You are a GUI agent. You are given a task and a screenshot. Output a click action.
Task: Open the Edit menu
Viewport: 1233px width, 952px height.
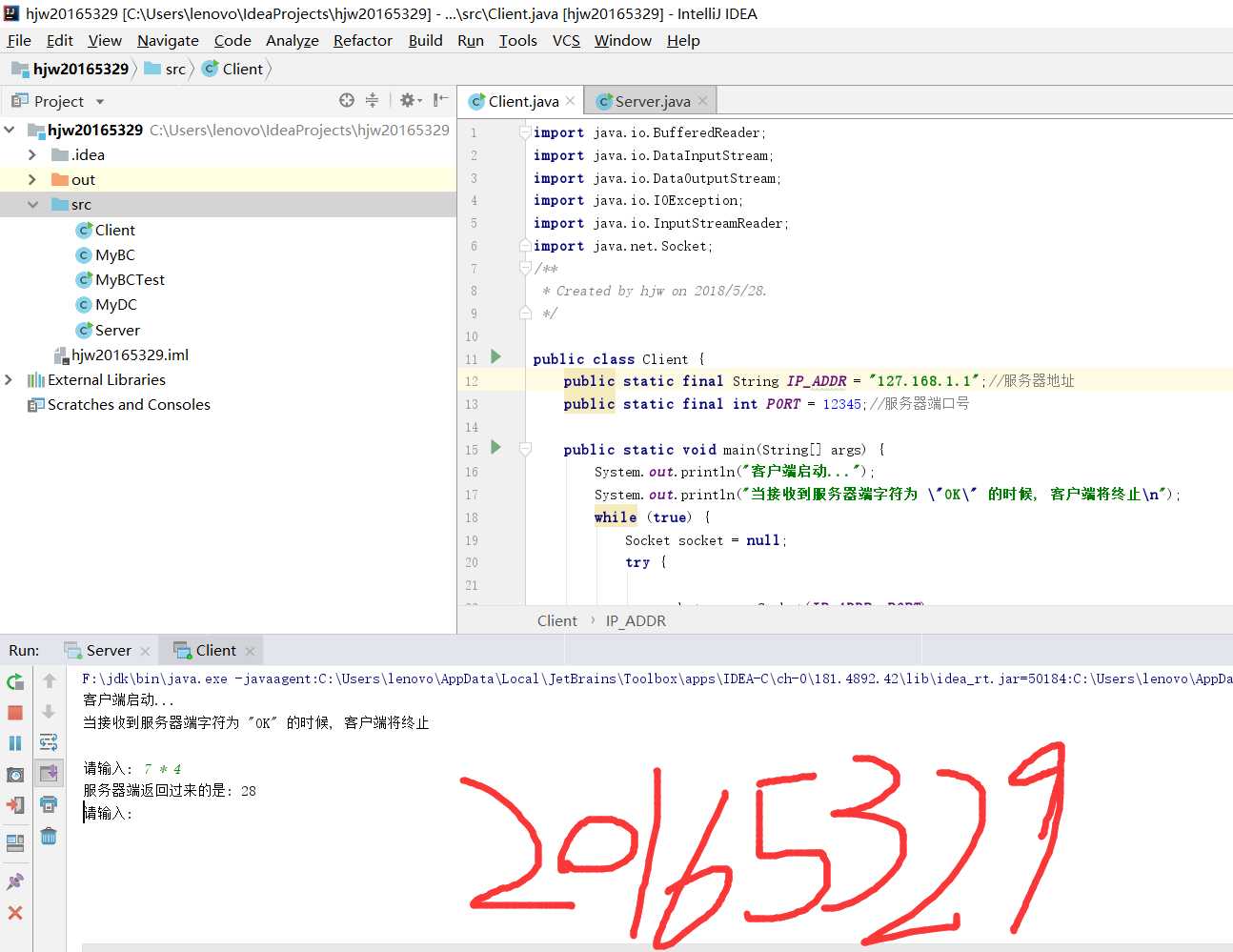[x=60, y=40]
